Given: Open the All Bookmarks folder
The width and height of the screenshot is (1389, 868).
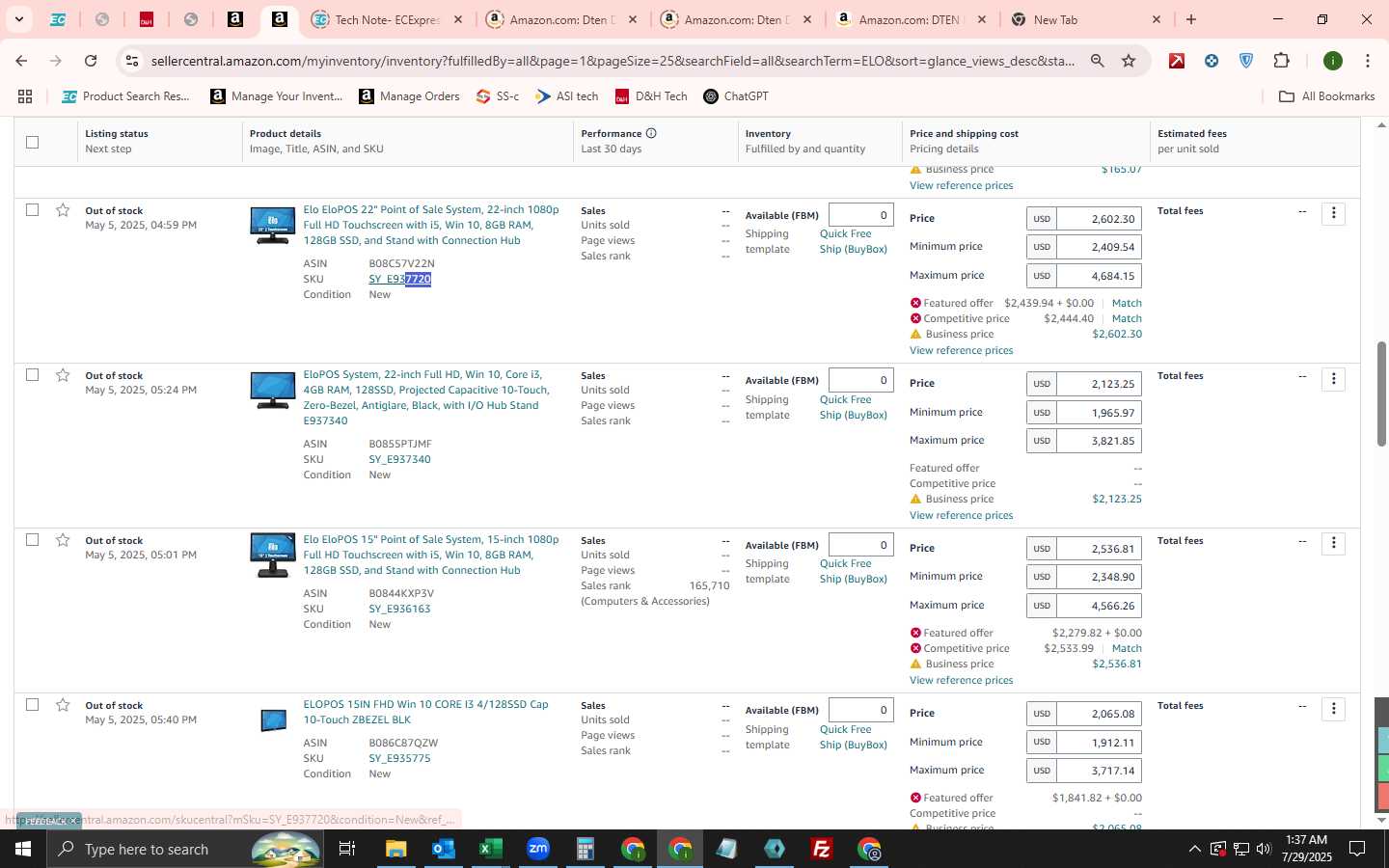Looking at the screenshot, I should coord(1326,96).
